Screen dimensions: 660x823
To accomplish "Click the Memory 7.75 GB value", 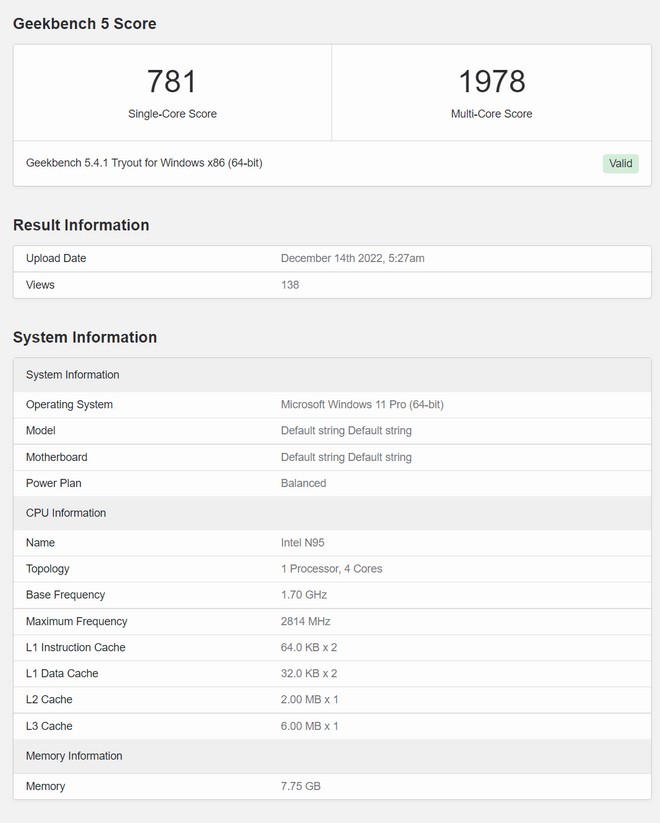I will point(300,786).
